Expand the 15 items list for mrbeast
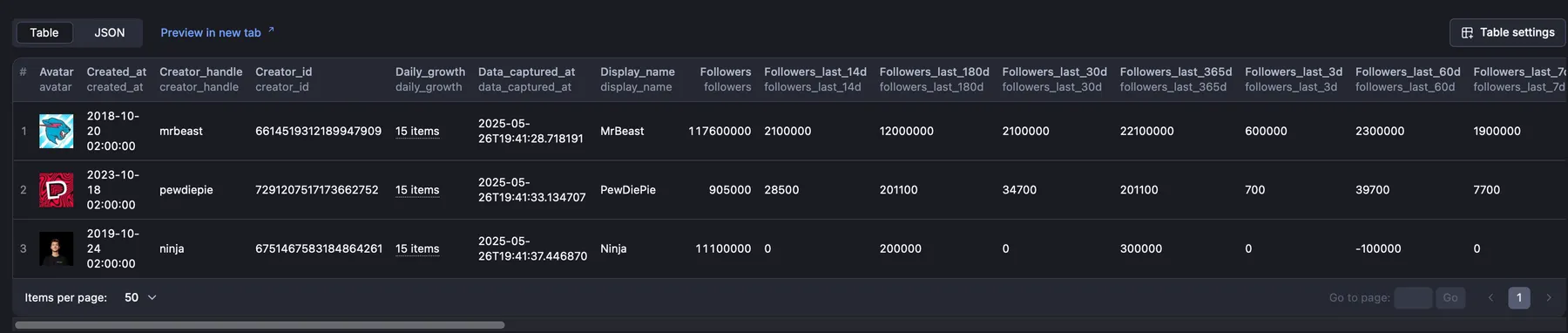The height and width of the screenshot is (333, 1568). pyautogui.click(x=417, y=131)
